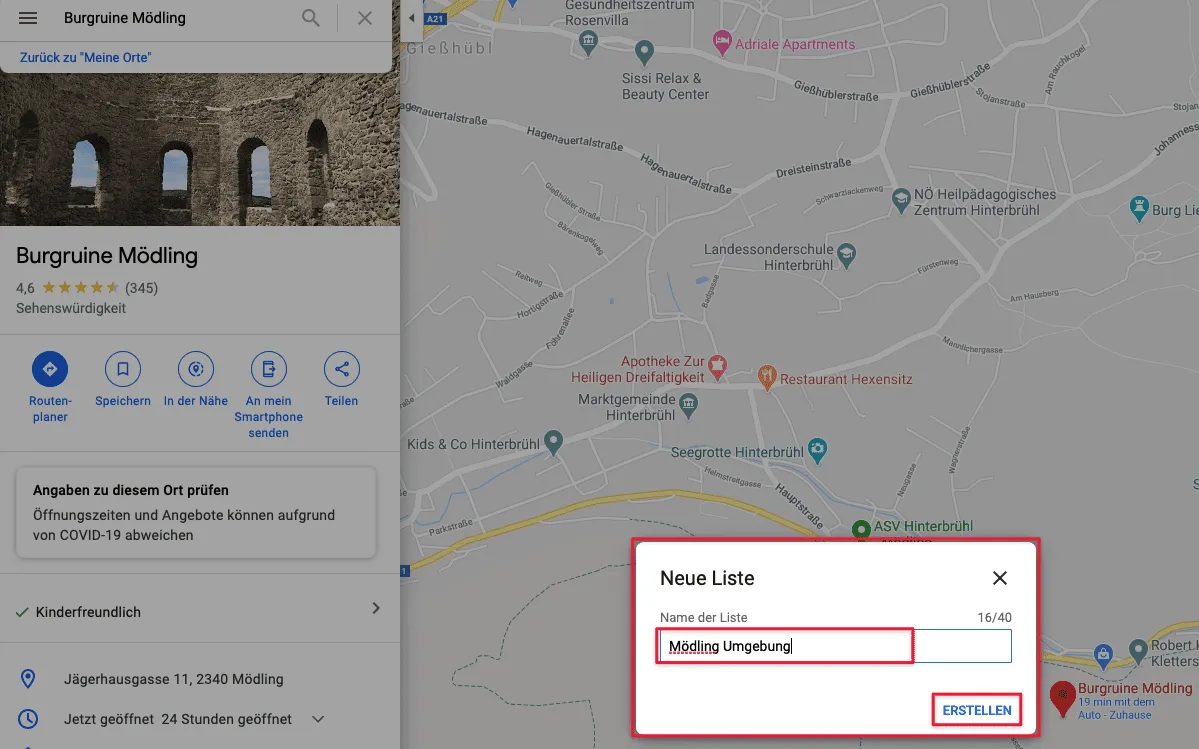Click the address location pin icon
This screenshot has width=1199, height=749.
(x=28, y=679)
